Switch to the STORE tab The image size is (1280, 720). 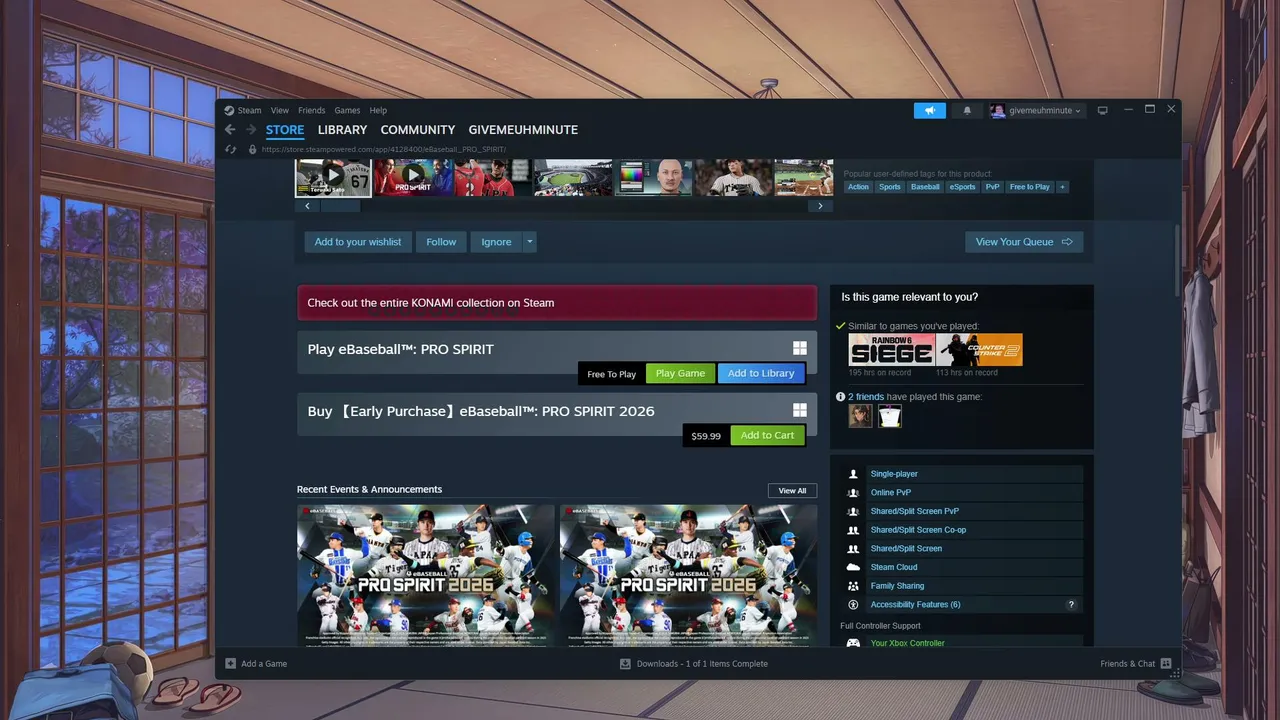pyautogui.click(x=285, y=130)
